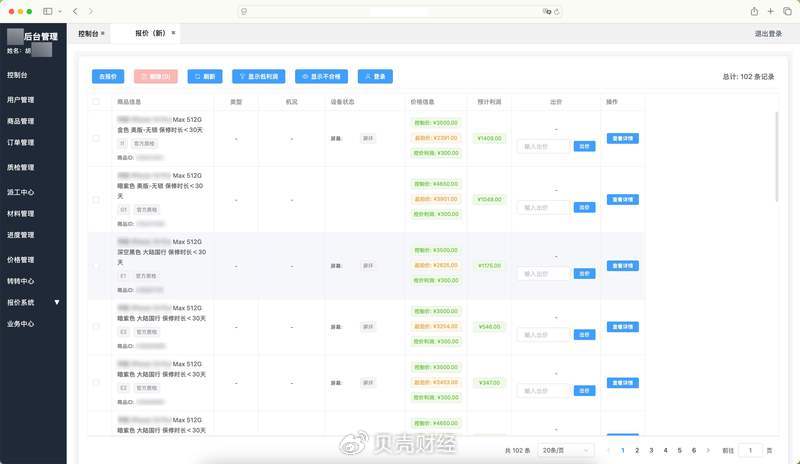800x464 pixels.
Task: Tick the select-all checkbox in table header
Action: point(96,102)
